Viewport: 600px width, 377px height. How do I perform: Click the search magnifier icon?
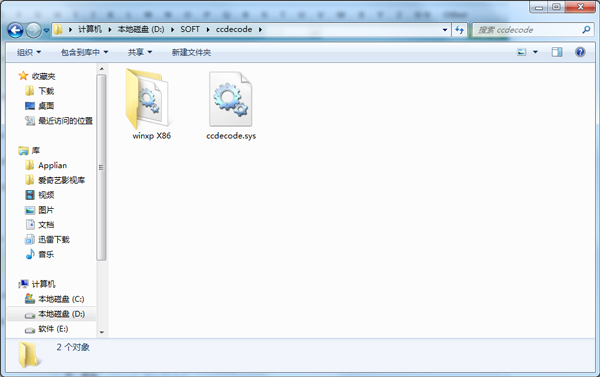(586, 29)
